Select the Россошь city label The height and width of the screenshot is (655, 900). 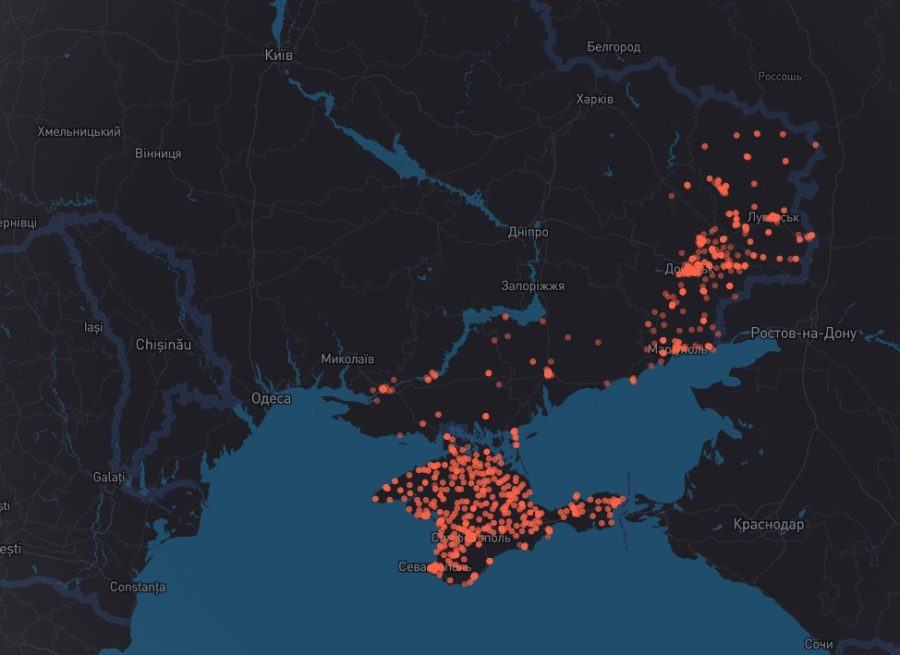[x=780, y=77]
